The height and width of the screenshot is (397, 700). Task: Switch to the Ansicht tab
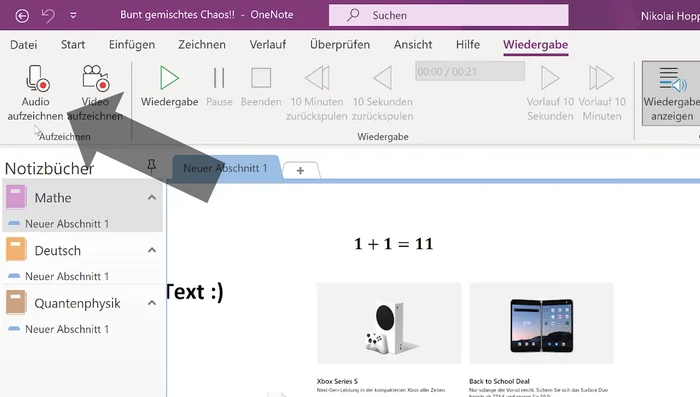tap(413, 45)
